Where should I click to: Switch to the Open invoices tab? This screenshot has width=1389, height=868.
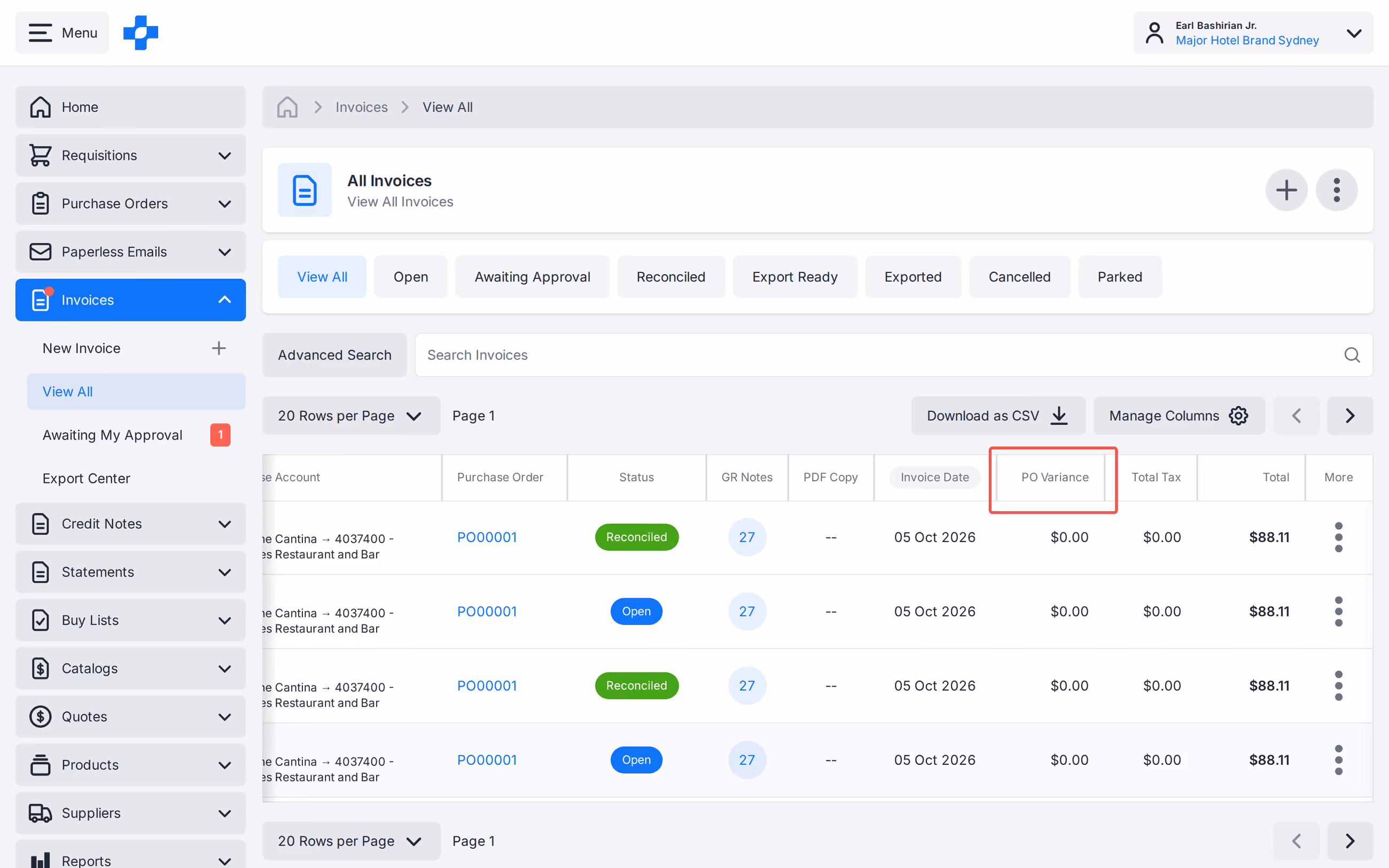click(410, 277)
